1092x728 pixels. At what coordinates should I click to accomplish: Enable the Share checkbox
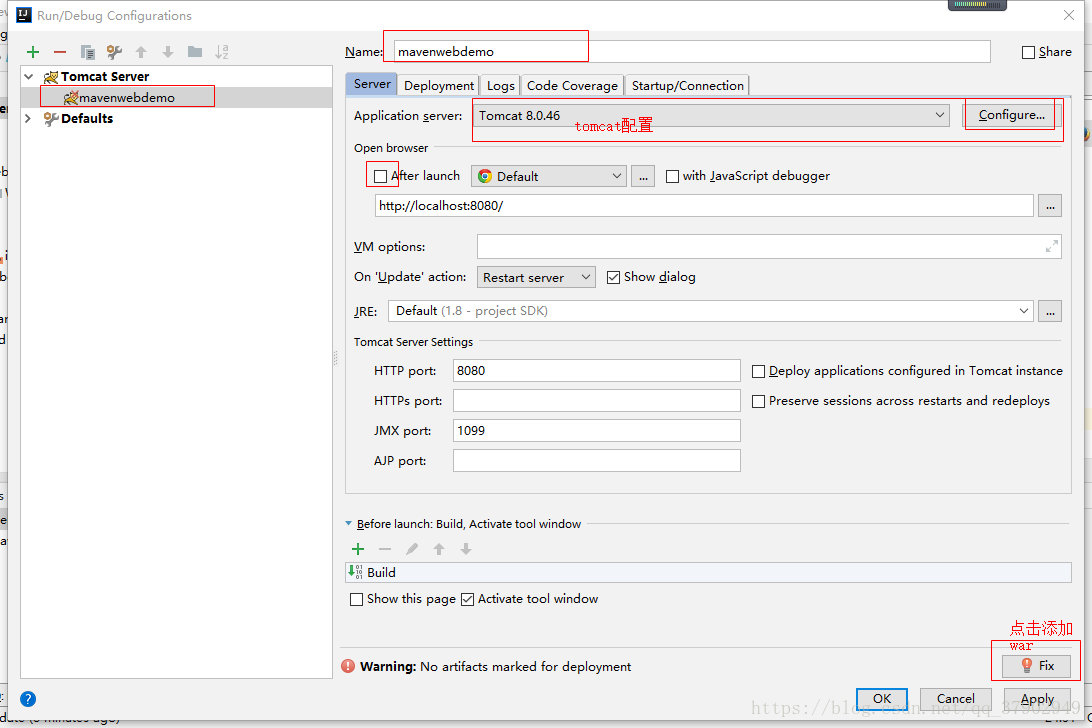point(1028,52)
